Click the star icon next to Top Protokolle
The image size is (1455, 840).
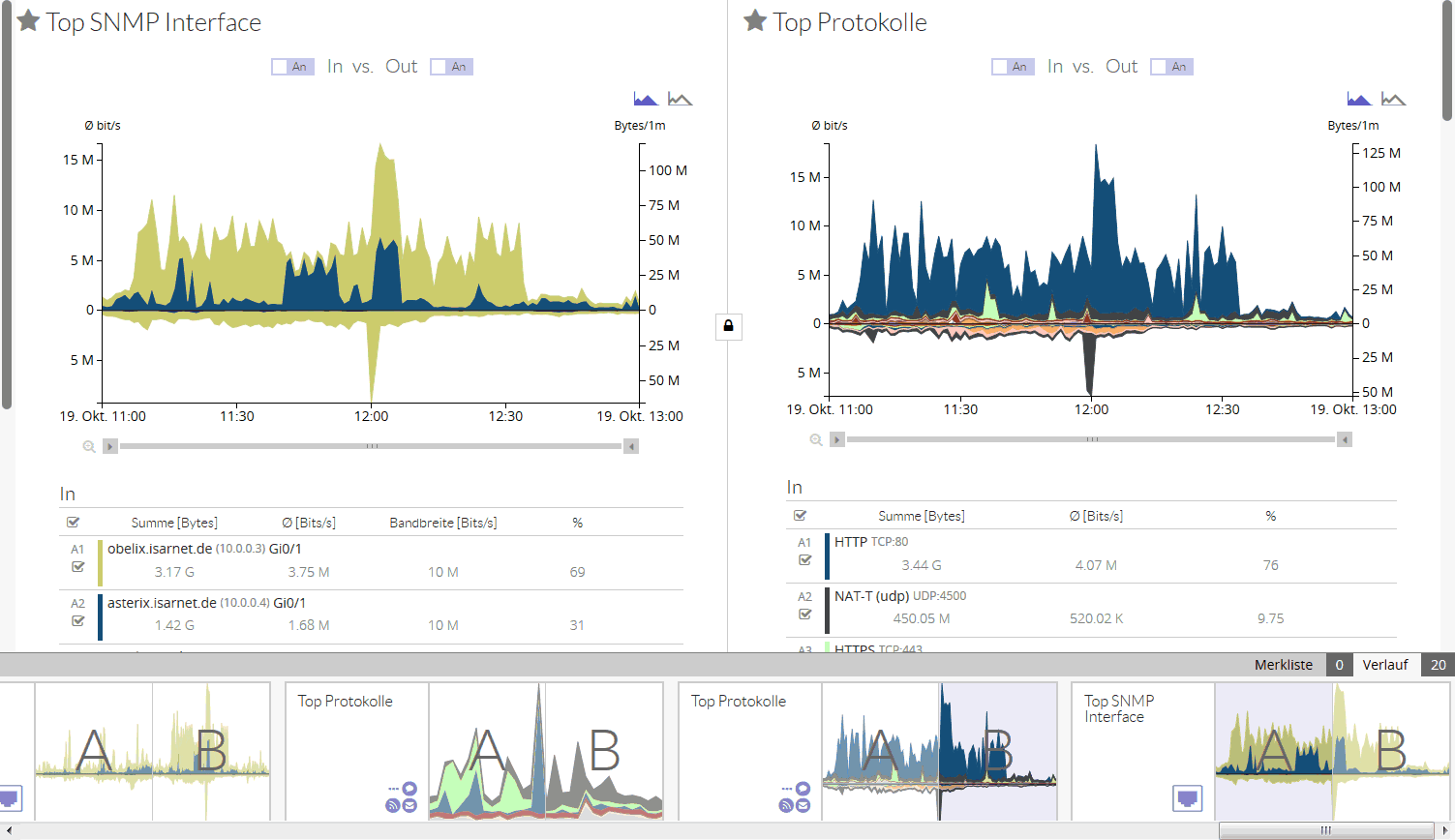755,21
